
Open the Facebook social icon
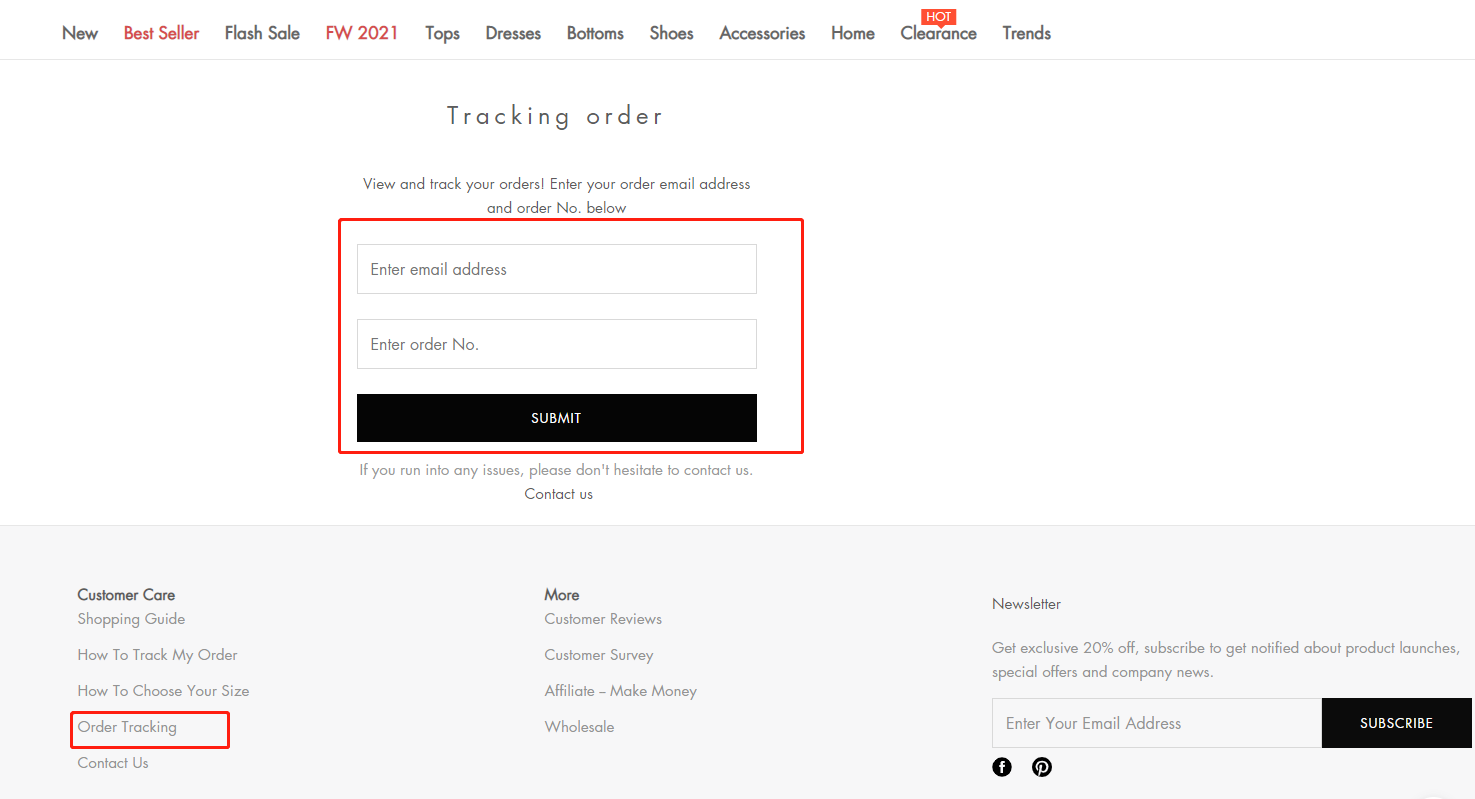point(1002,767)
